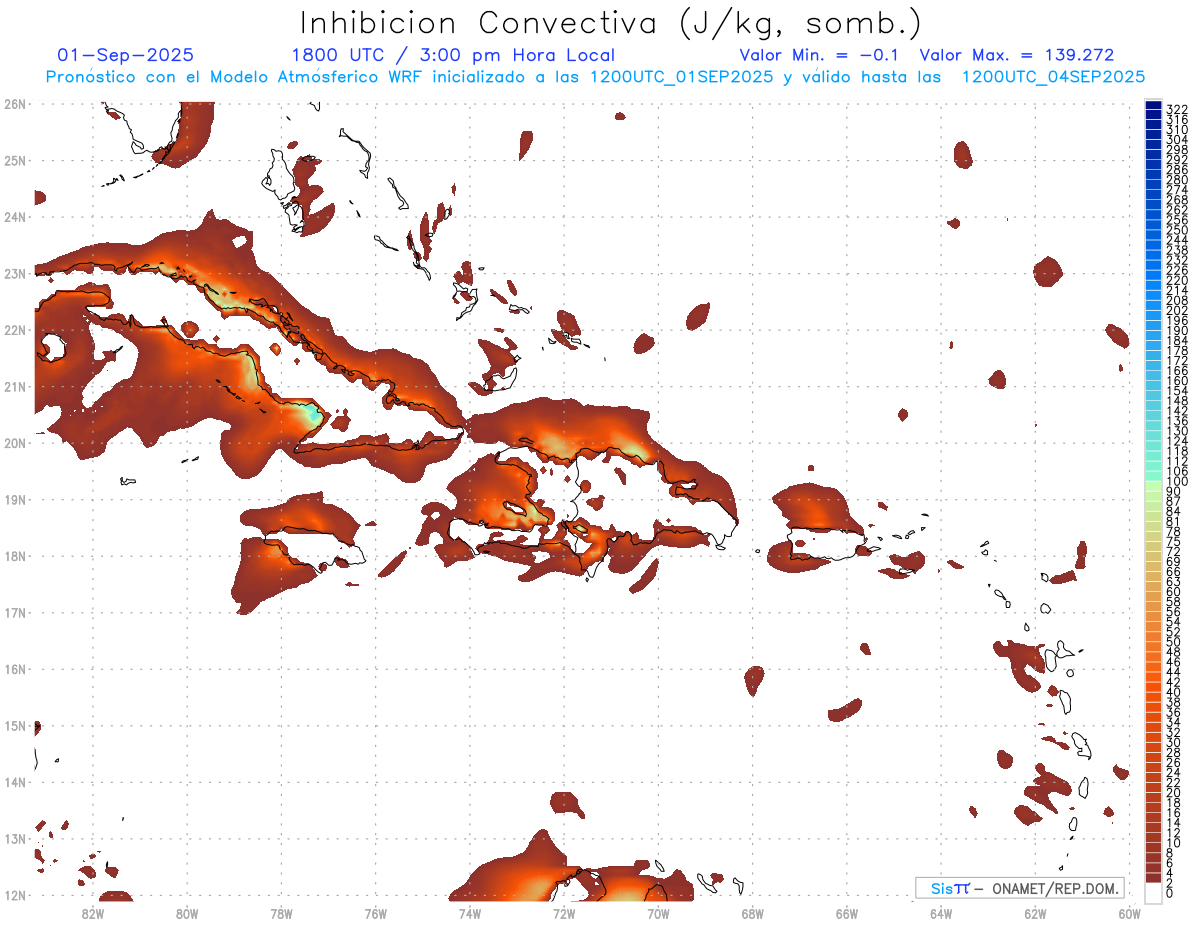Screen dimensions: 1200x927
Task: Click the '80W' longitude label
Action: pyautogui.click(x=187, y=913)
